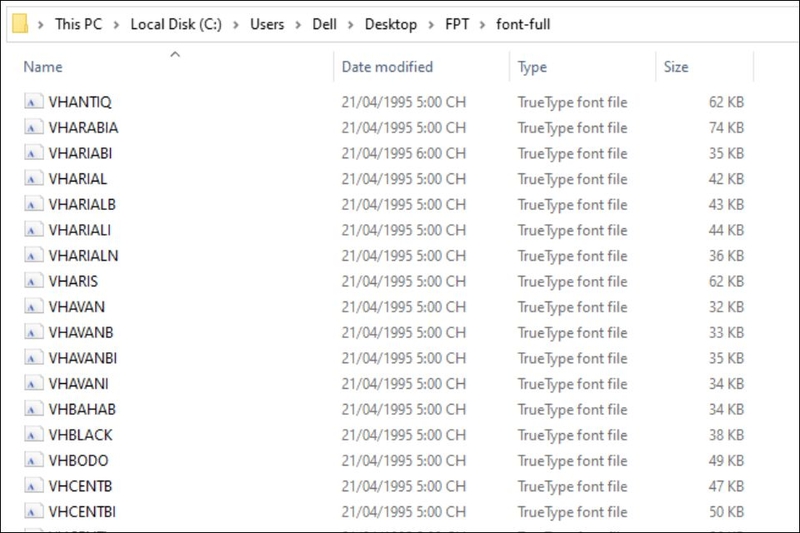Click the 38 KB size value
This screenshot has height=533, width=800.
pos(726,435)
